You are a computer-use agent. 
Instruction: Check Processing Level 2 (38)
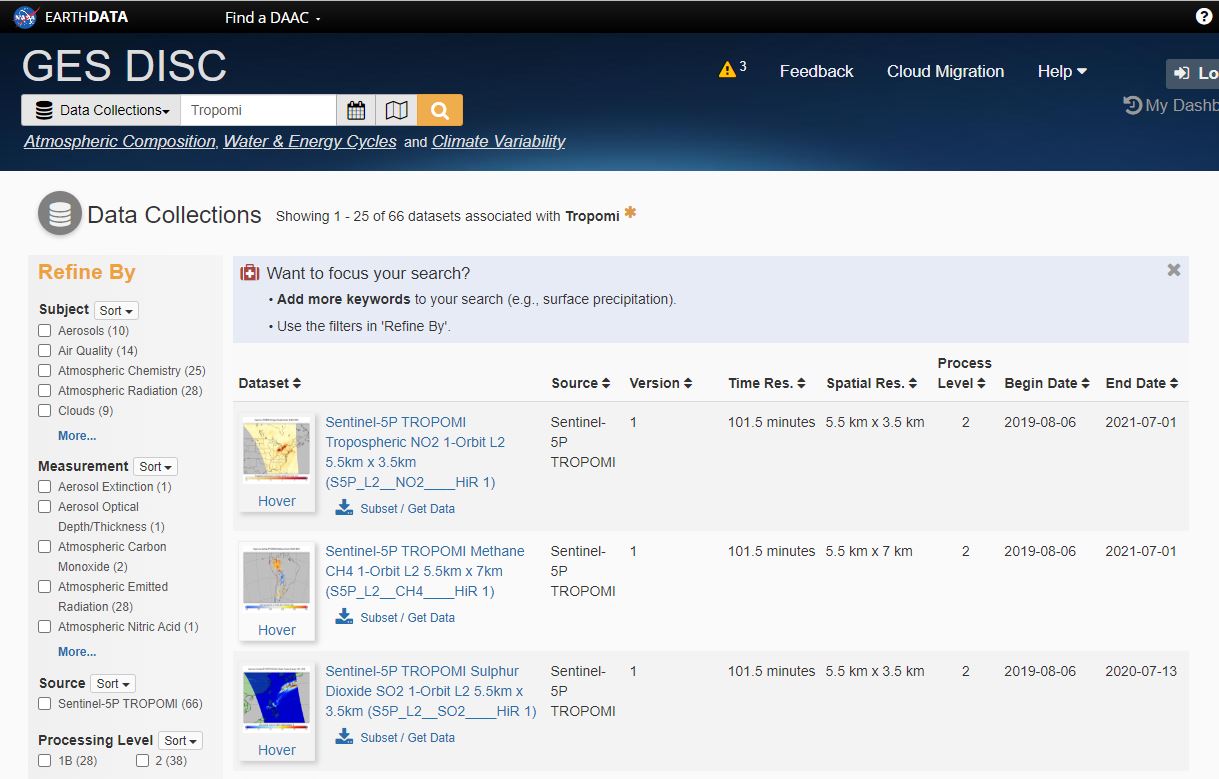pyautogui.click(x=142, y=761)
